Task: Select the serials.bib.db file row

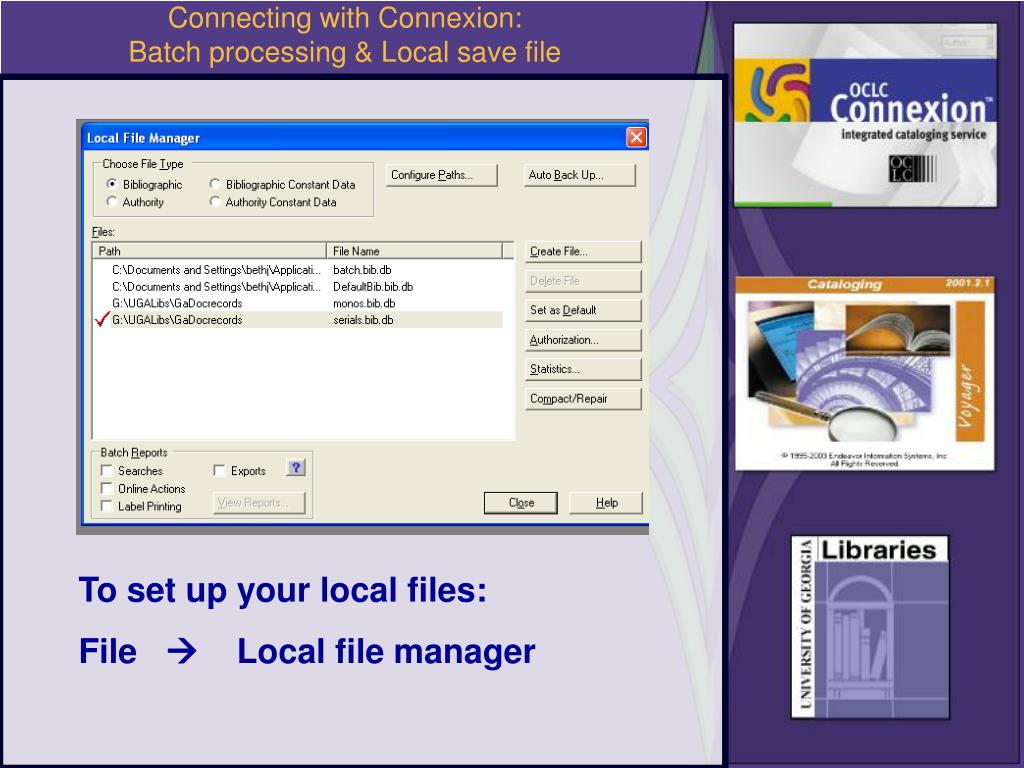Action: click(298, 320)
